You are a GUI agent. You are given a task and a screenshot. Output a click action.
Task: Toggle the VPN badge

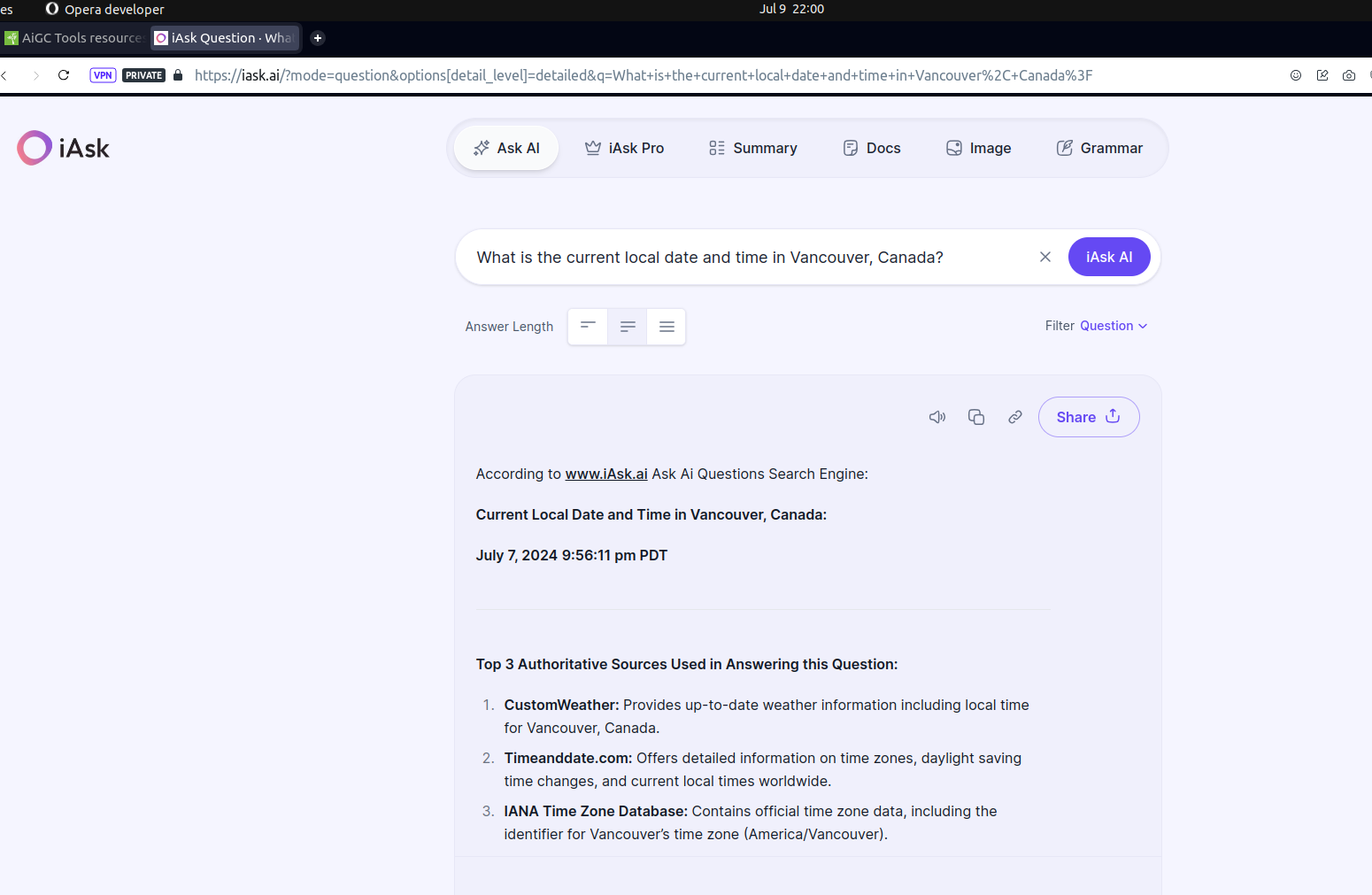point(103,75)
